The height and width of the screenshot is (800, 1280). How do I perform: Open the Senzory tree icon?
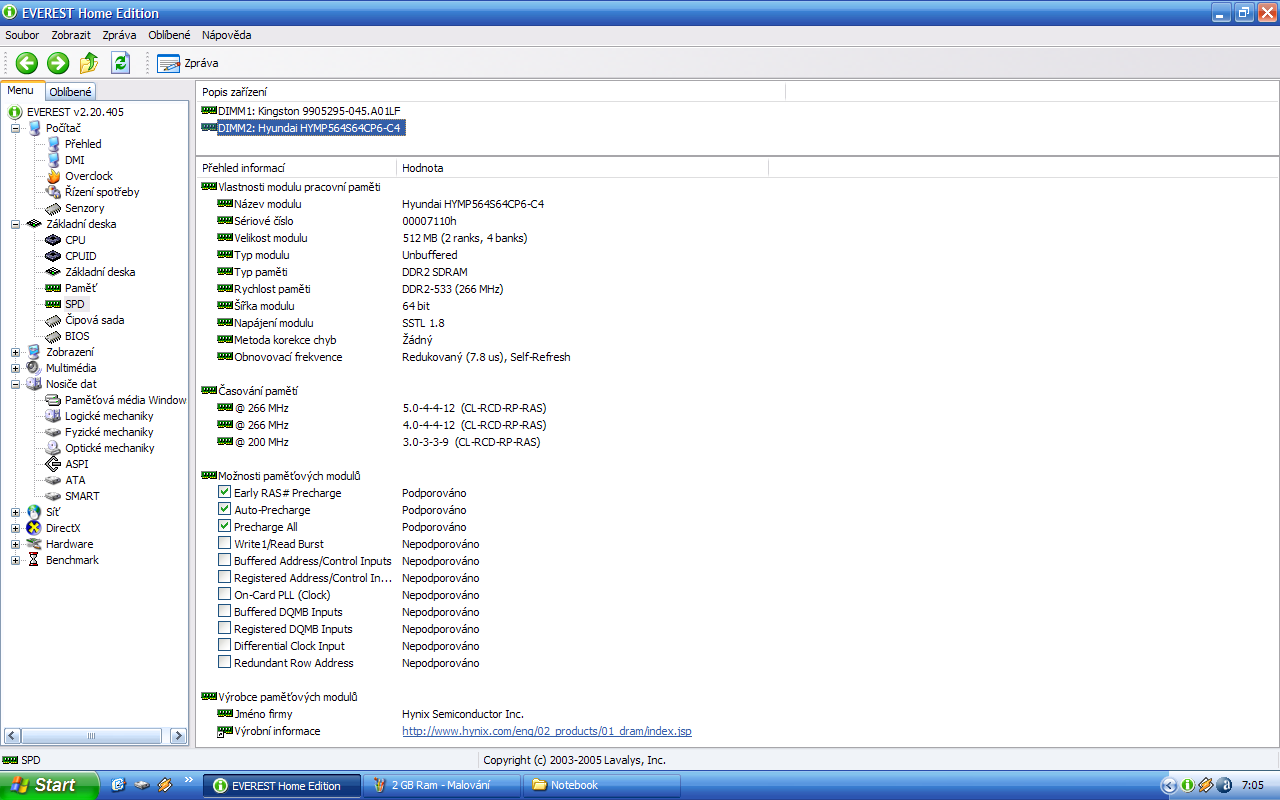pos(54,208)
